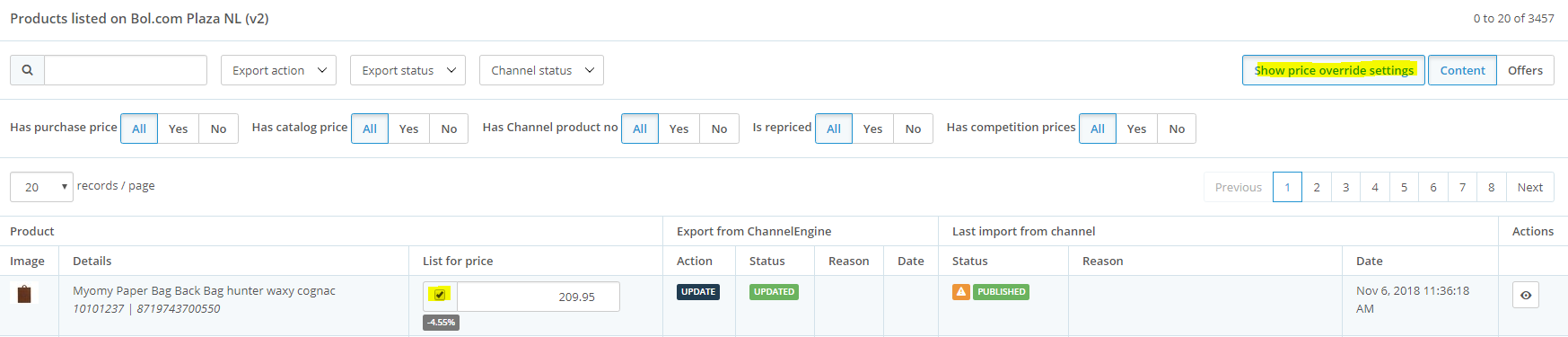This screenshot has height=337, width=1568.
Task: Go to page 5
Action: pos(1404,187)
